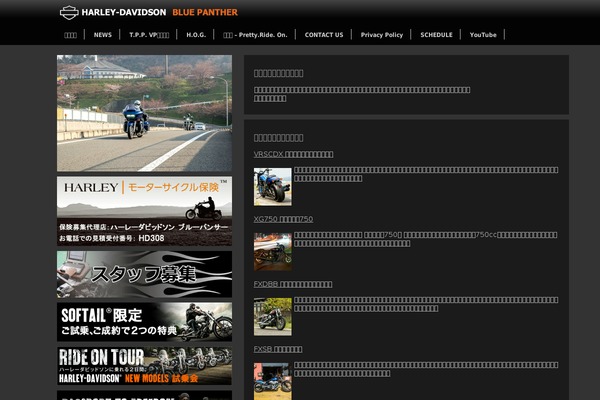The height and width of the screenshot is (400, 600).
Task: Open the FXDBB article link
Action: click(x=293, y=284)
